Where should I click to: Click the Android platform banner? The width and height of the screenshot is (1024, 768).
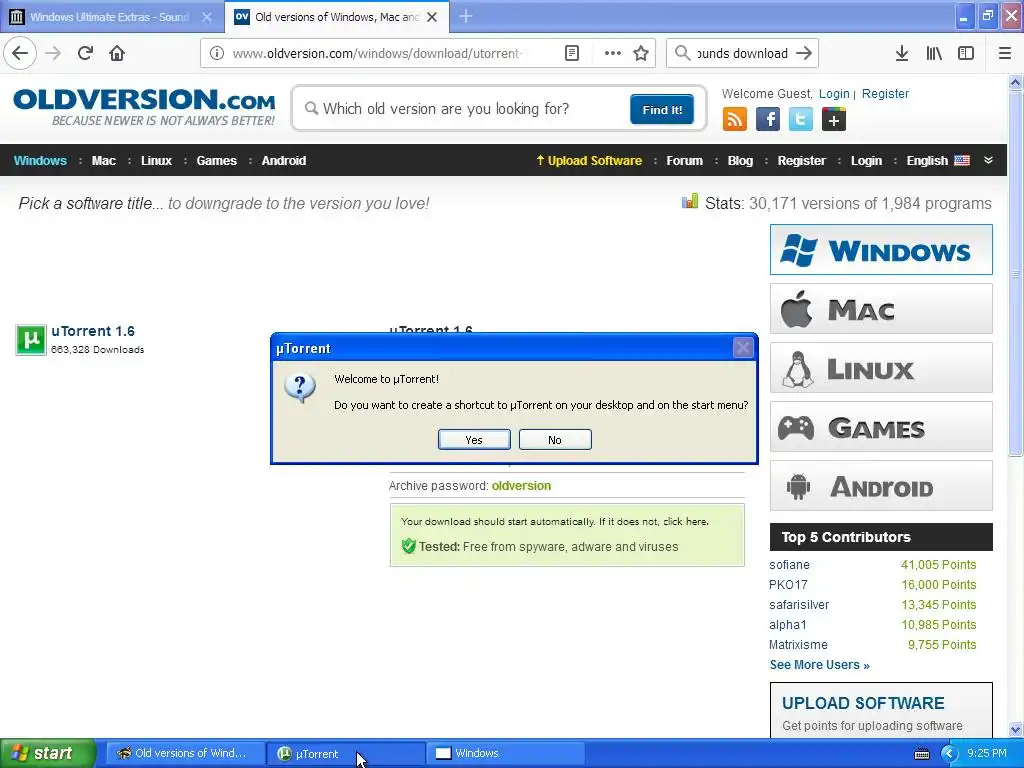[x=881, y=485]
